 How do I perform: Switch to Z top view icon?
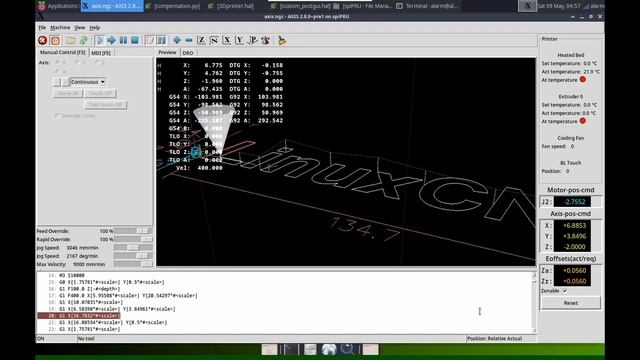201,40
